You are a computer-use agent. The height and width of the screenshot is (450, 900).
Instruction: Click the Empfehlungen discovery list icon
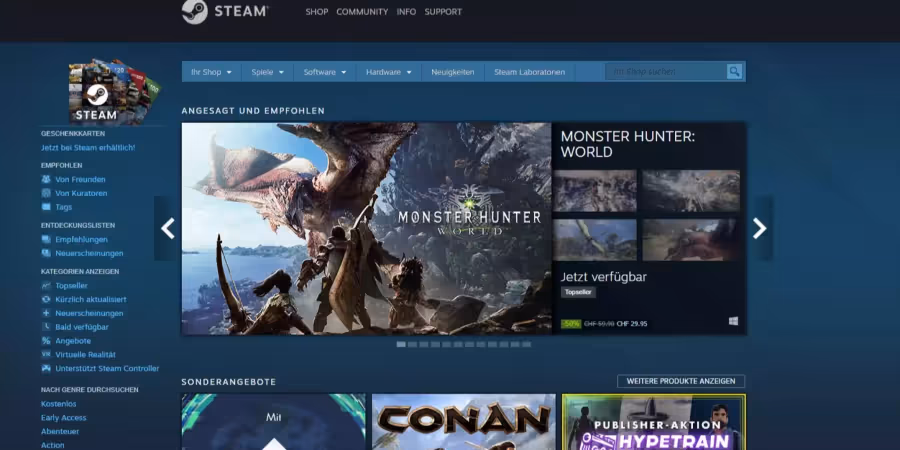coord(46,239)
